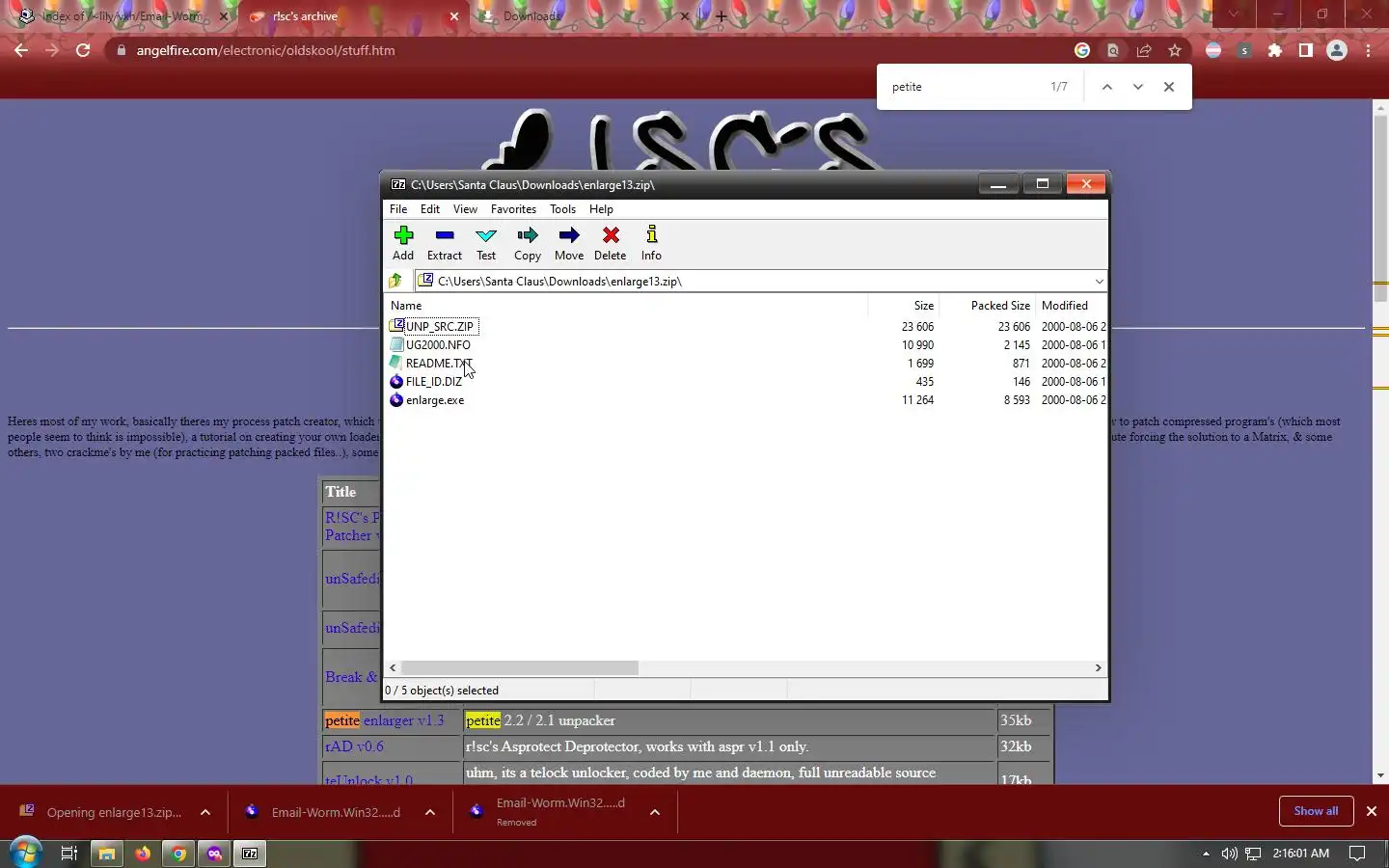Viewport: 1389px width, 868px height.
Task: Close the r!sc's archive tab
Action: [x=454, y=16]
